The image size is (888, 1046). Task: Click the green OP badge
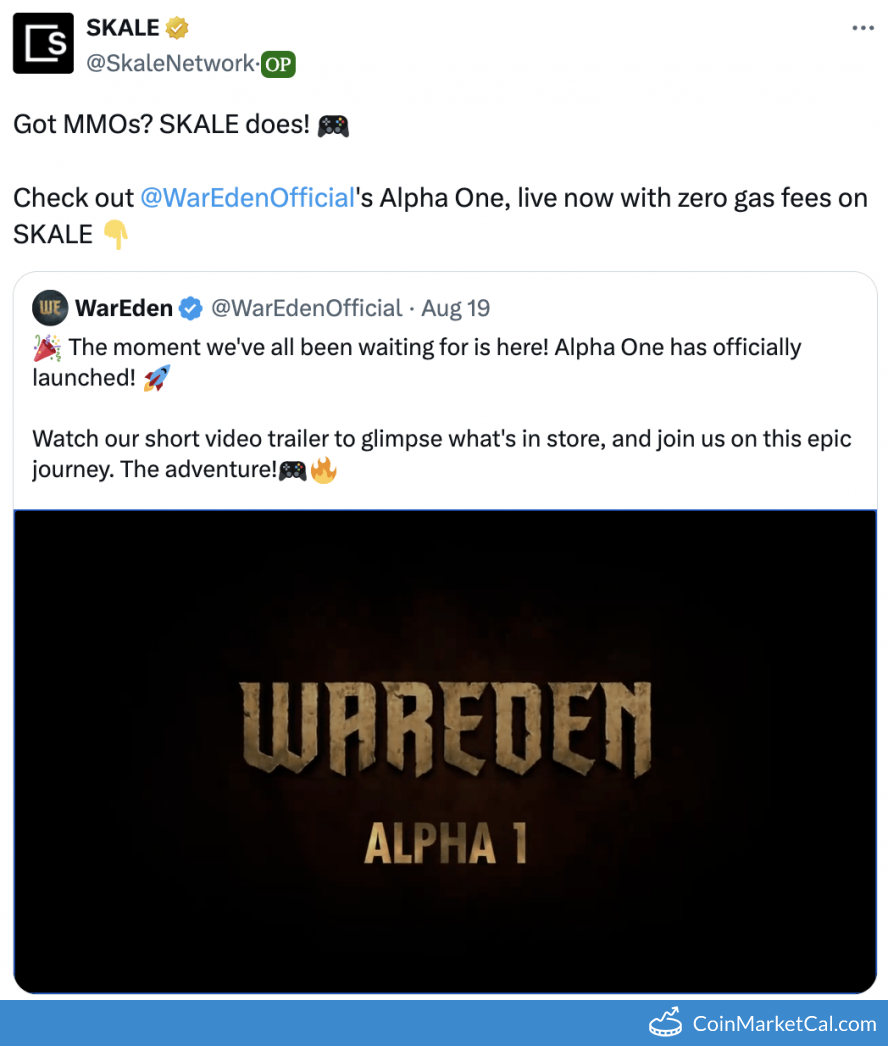coord(278,64)
